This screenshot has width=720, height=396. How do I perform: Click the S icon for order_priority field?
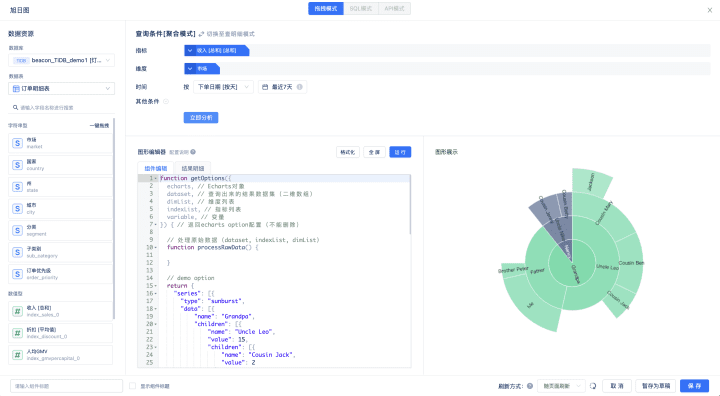click(17, 274)
